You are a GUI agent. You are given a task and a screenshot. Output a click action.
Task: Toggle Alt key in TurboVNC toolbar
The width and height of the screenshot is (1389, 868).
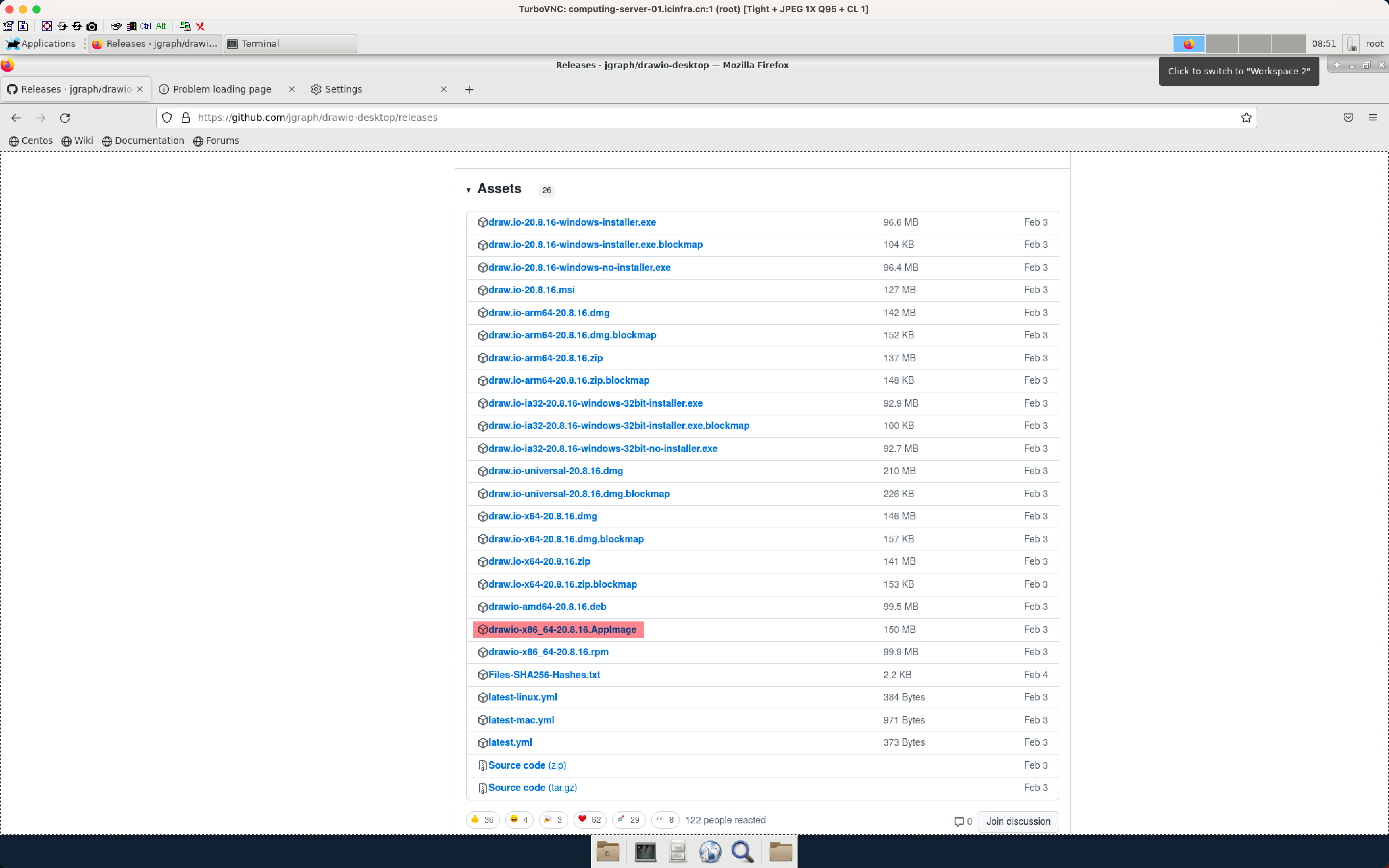coord(161,26)
